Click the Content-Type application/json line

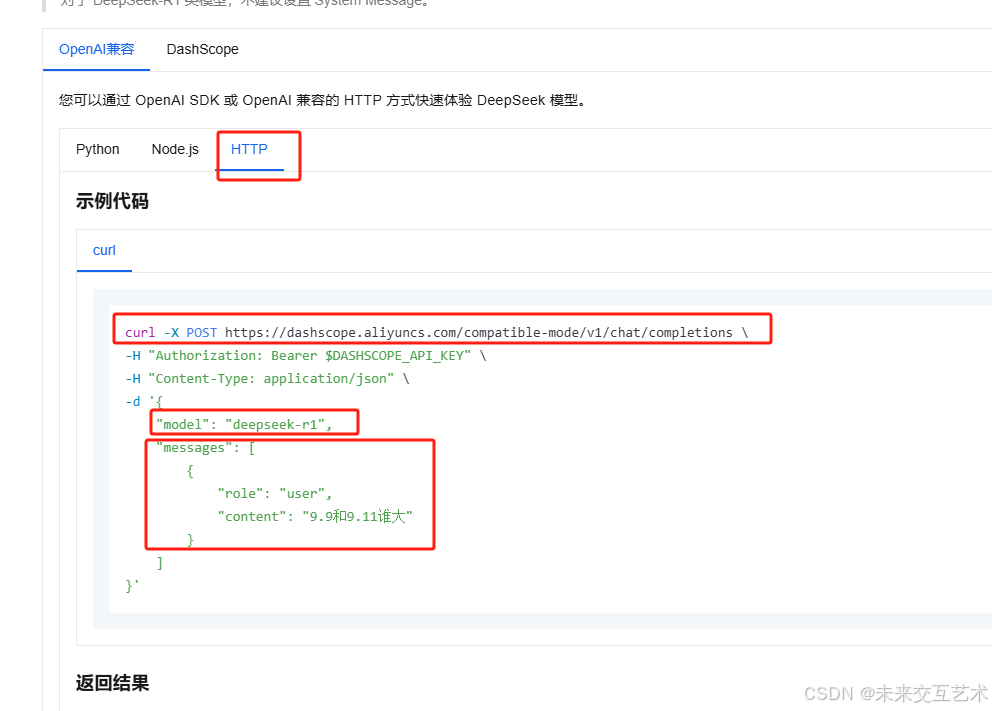(268, 378)
